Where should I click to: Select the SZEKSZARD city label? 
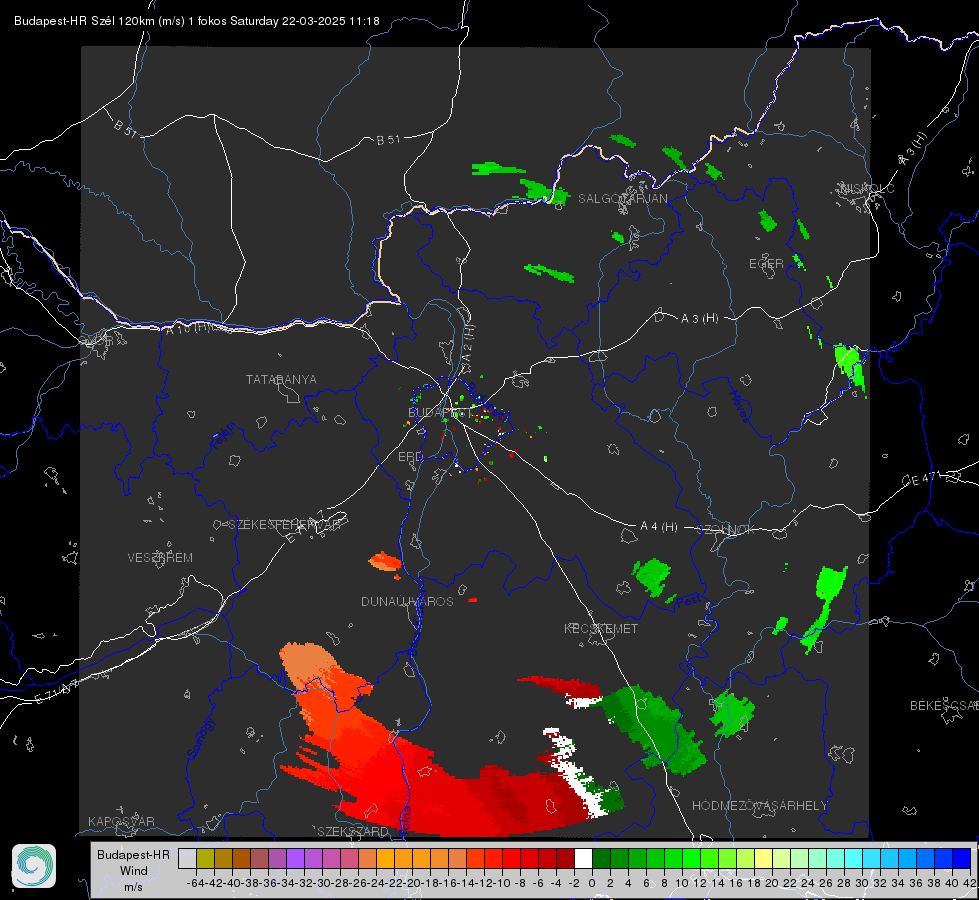(353, 831)
